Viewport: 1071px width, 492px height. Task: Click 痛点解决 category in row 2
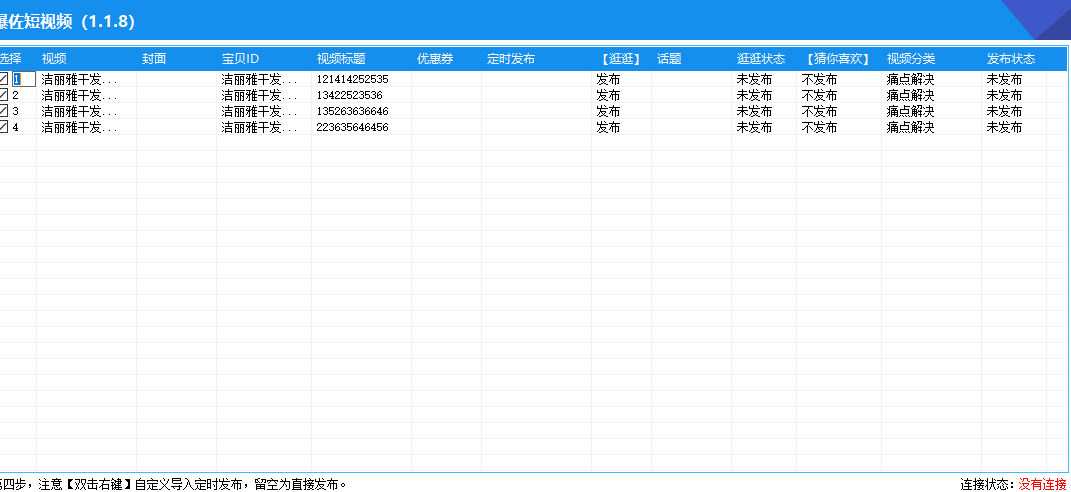(x=910, y=95)
